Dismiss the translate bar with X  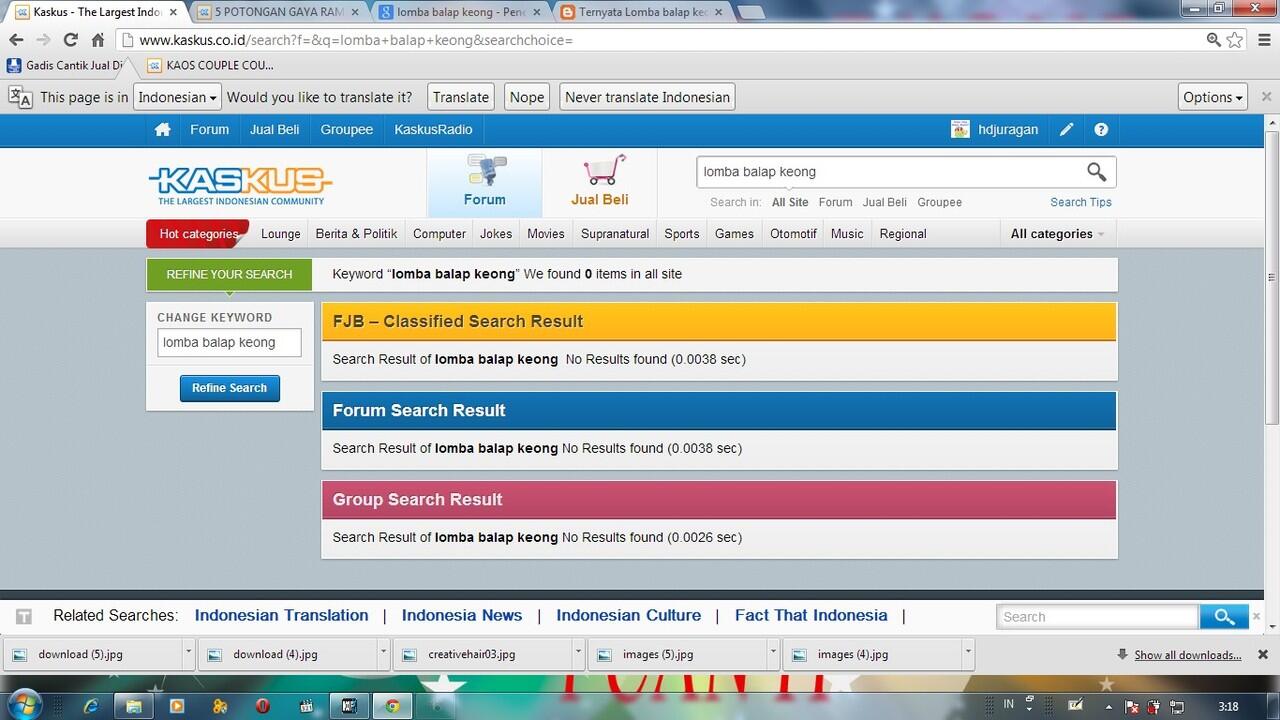point(1266,97)
